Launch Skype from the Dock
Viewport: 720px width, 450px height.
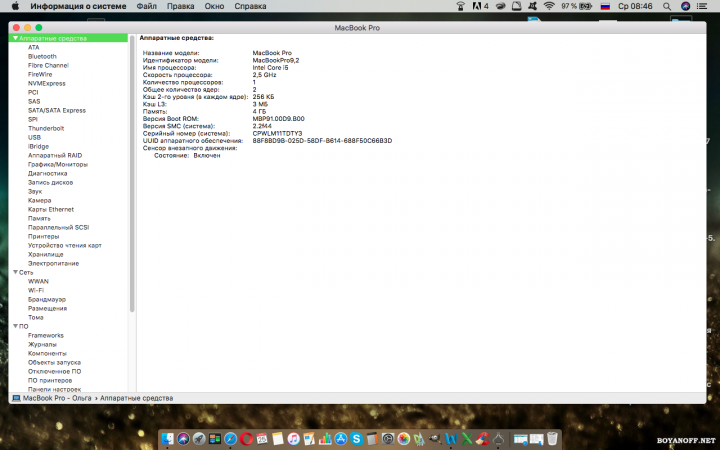coord(356,439)
